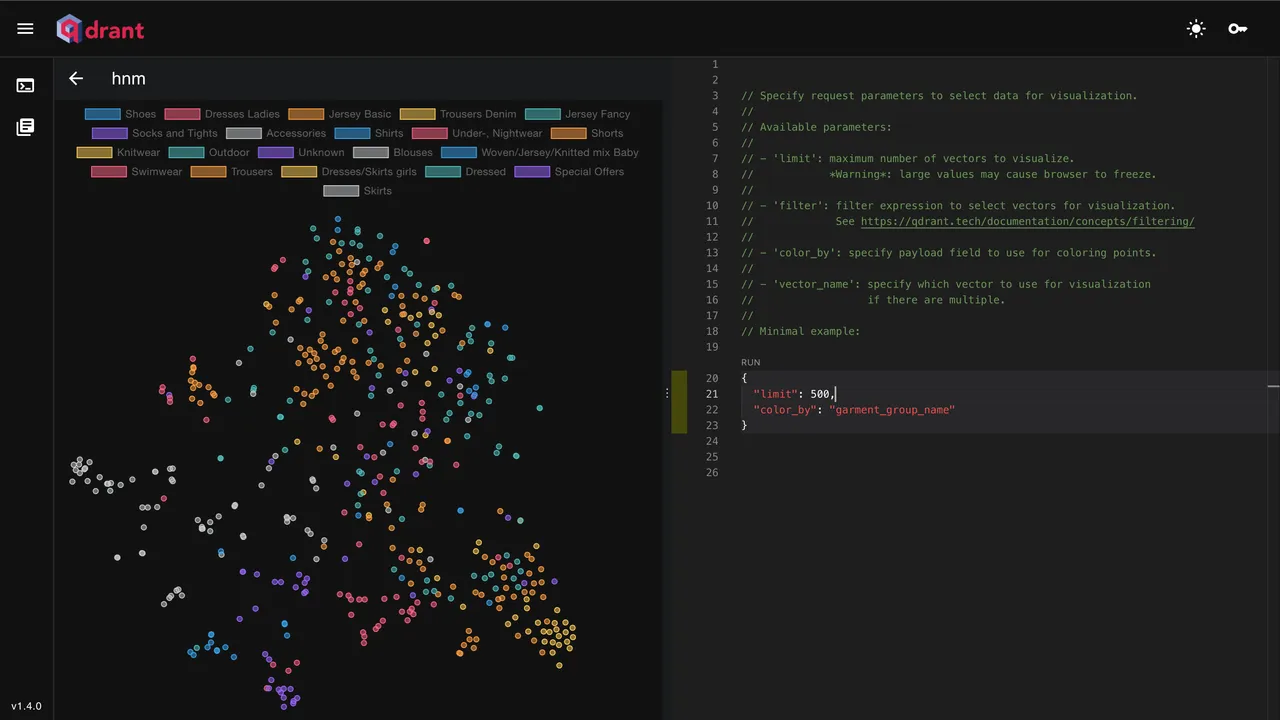Screen dimensions: 1280x720
Task: Click the Qdrant logo
Action: [x=100, y=29]
